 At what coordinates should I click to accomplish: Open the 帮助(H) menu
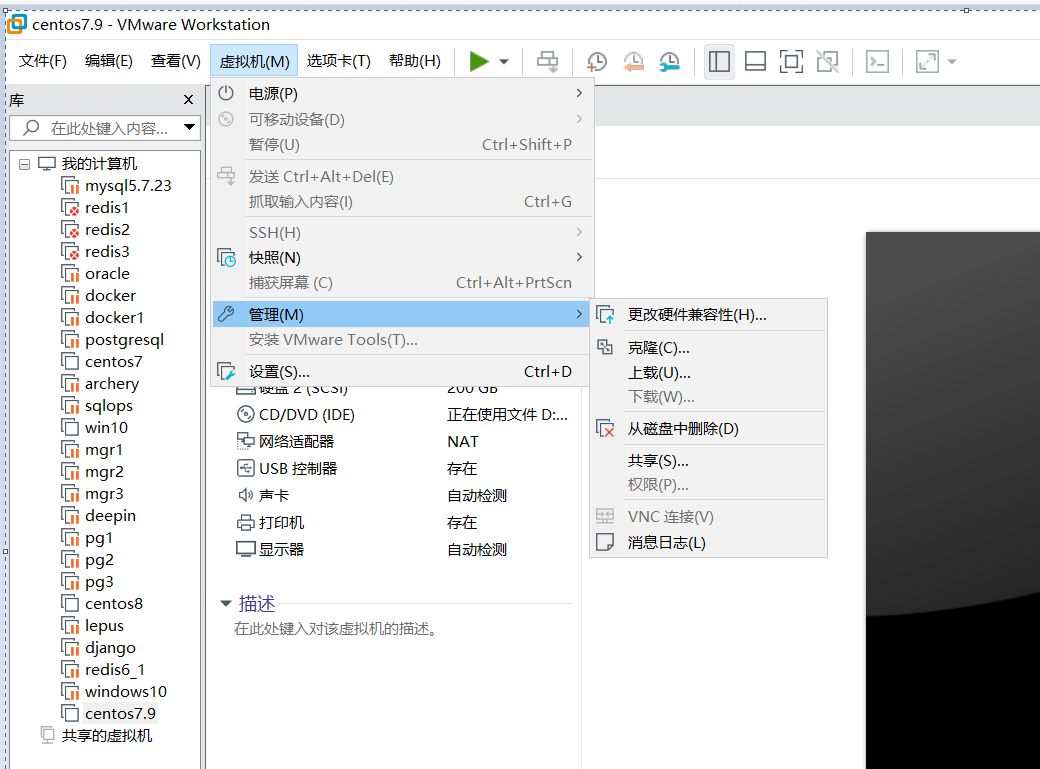pyautogui.click(x=415, y=61)
